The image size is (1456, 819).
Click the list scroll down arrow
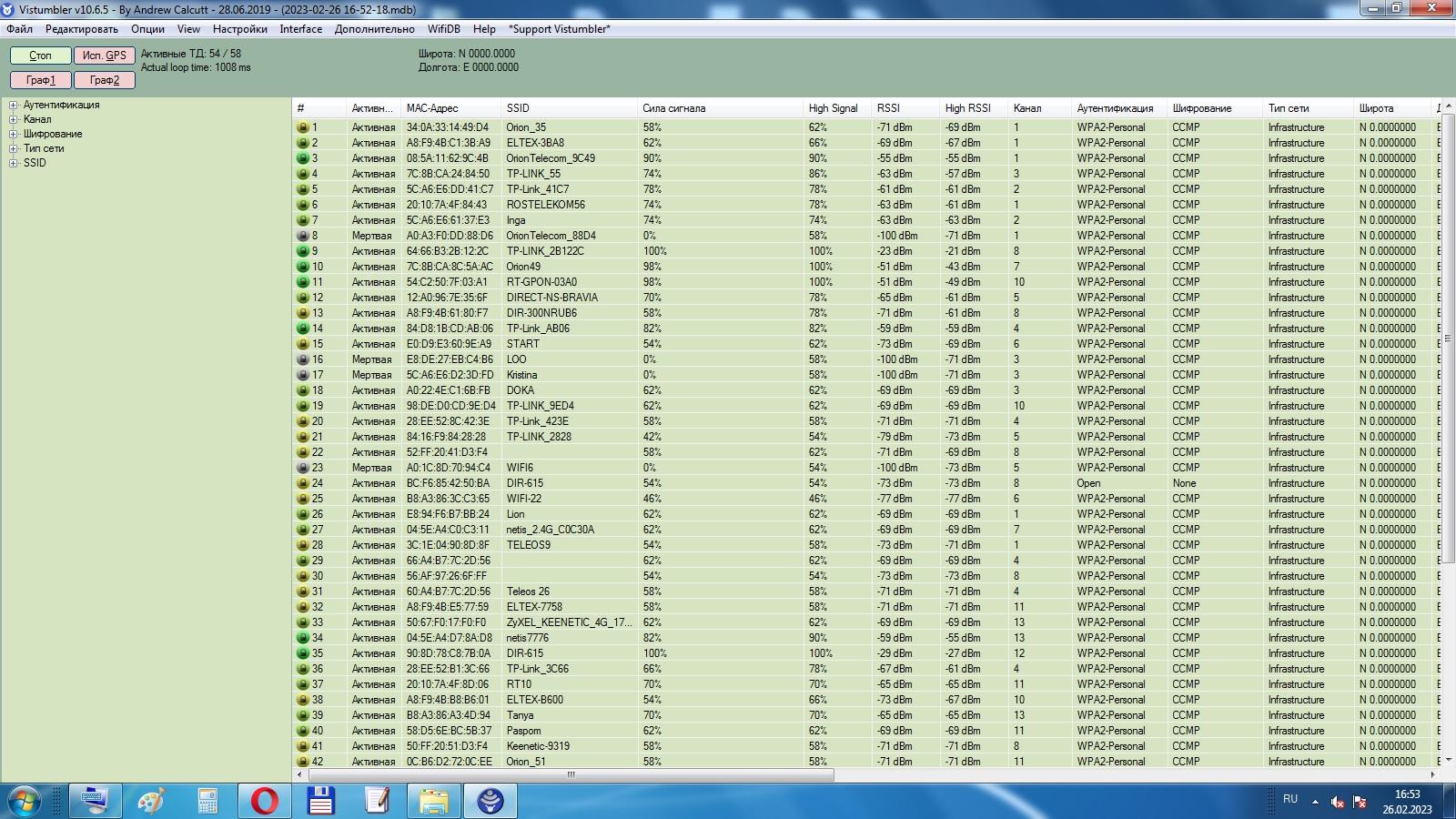1449,761
